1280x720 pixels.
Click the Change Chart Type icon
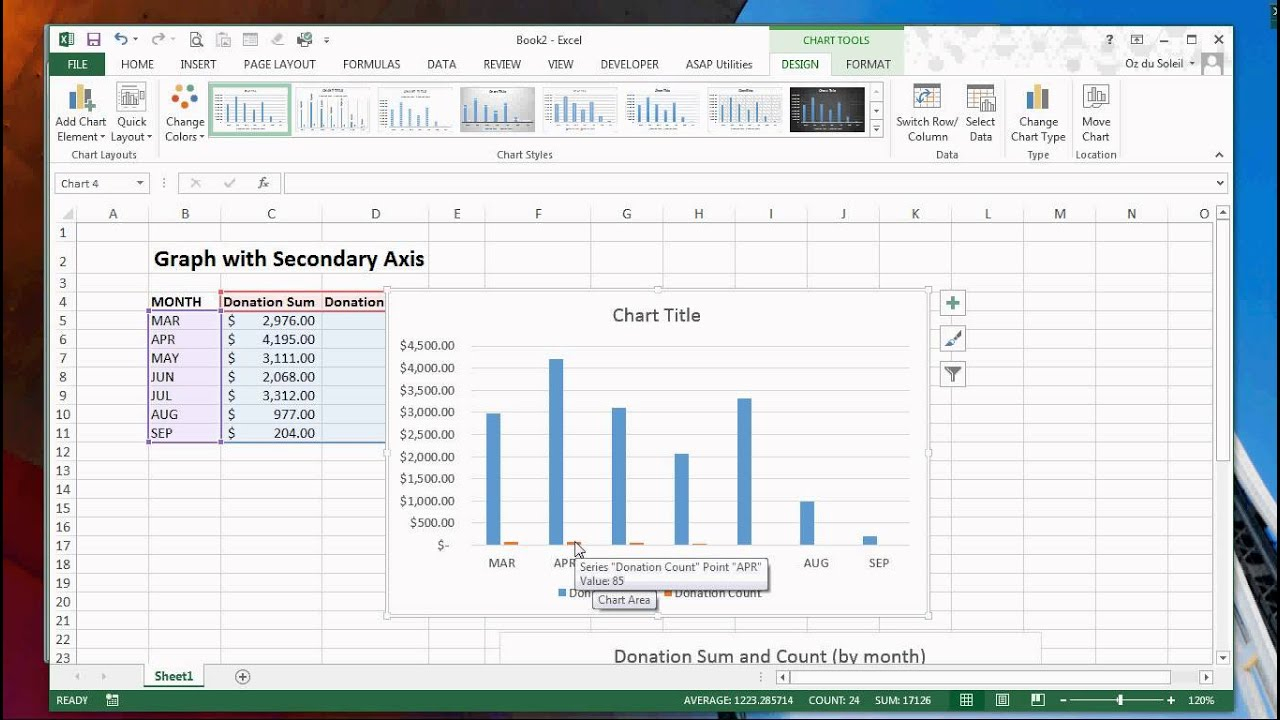(x=1038, y=99)
